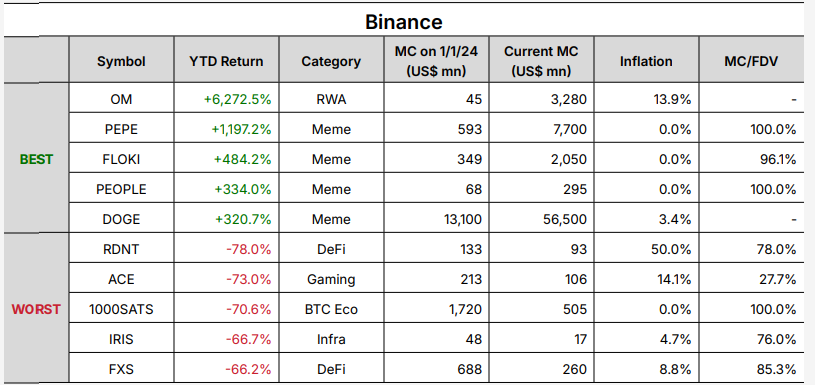Select the OM symbol cell
815x385 pixels.
122,98
